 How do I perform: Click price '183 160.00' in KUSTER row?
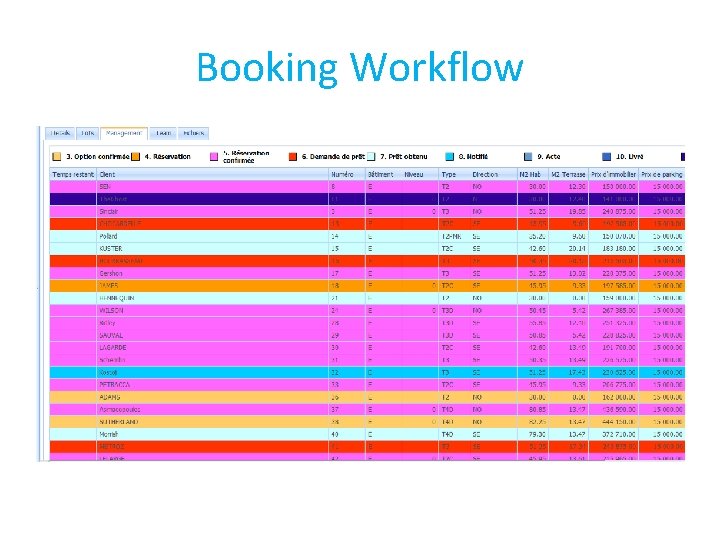click(619, 249)
